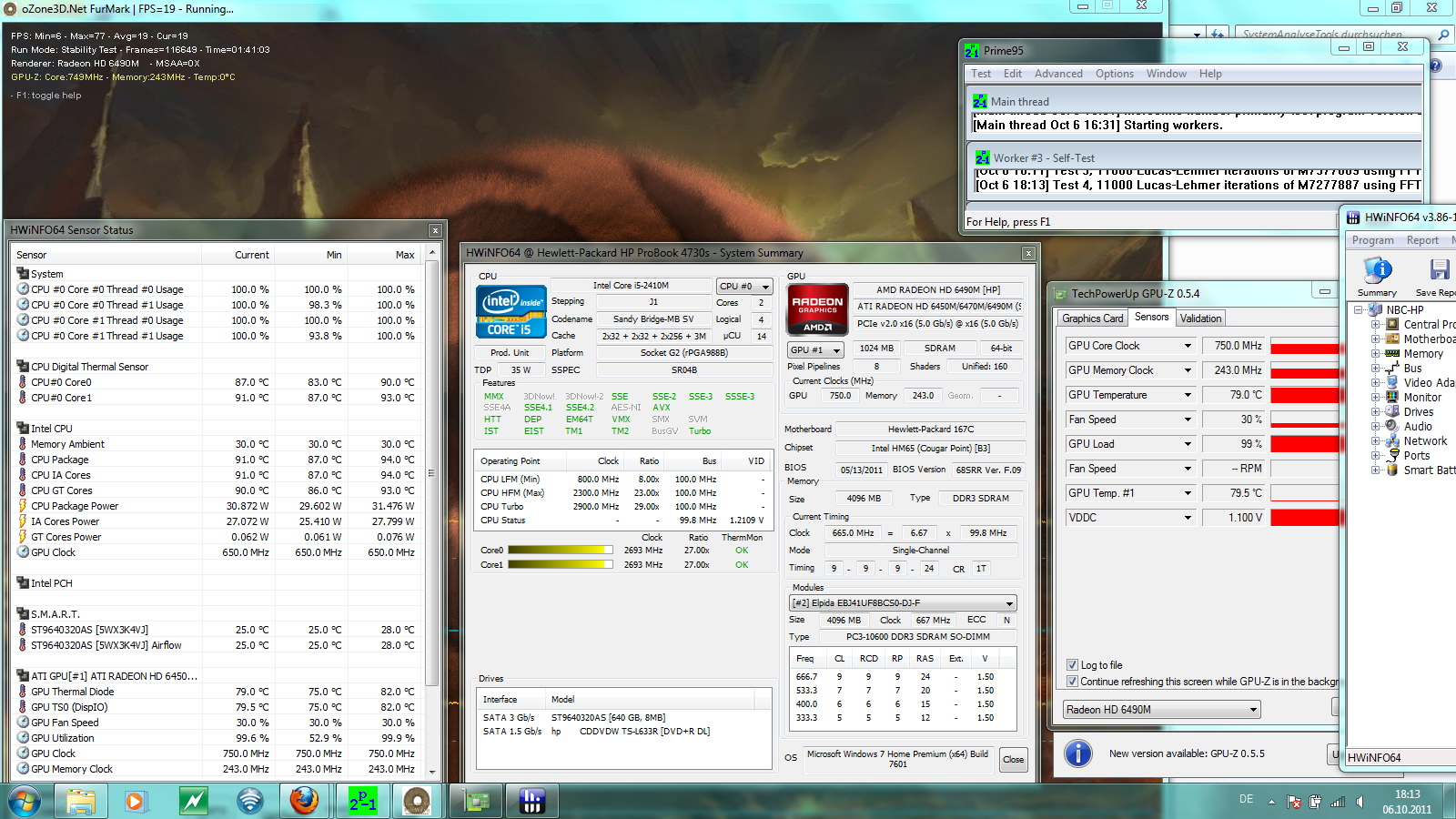This screenshot has width=1456, height=819.
Task: Switch to Prime95 taskbar icon
Action: click(362, 801)
